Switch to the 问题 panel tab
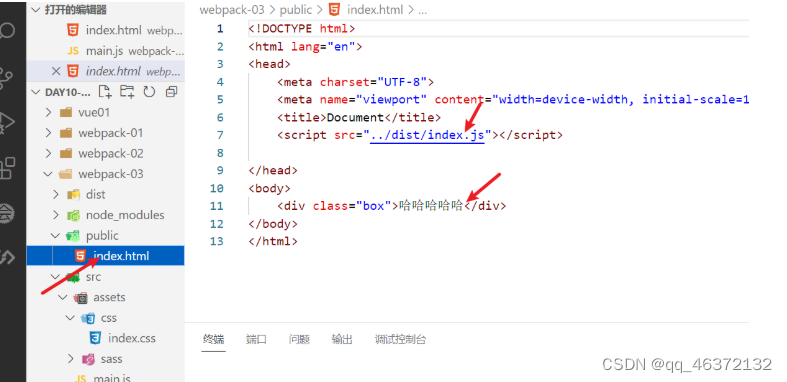This screenshot has height=382, width=787. click(299, 339)
